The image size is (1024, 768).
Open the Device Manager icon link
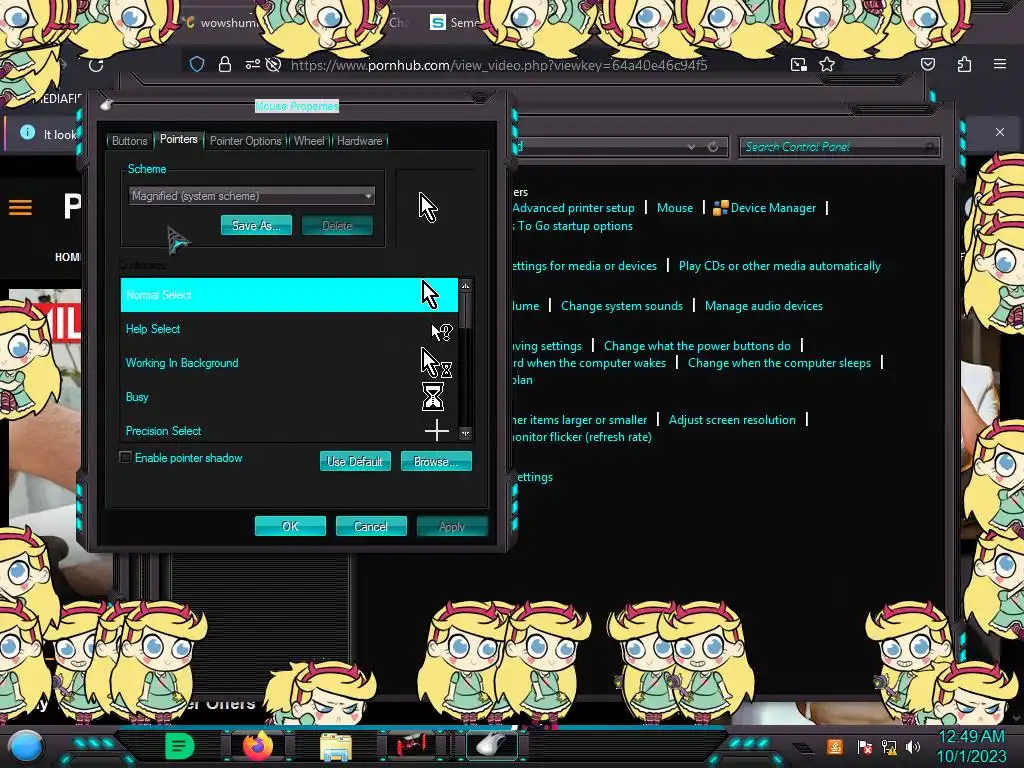tap(720, 208)
